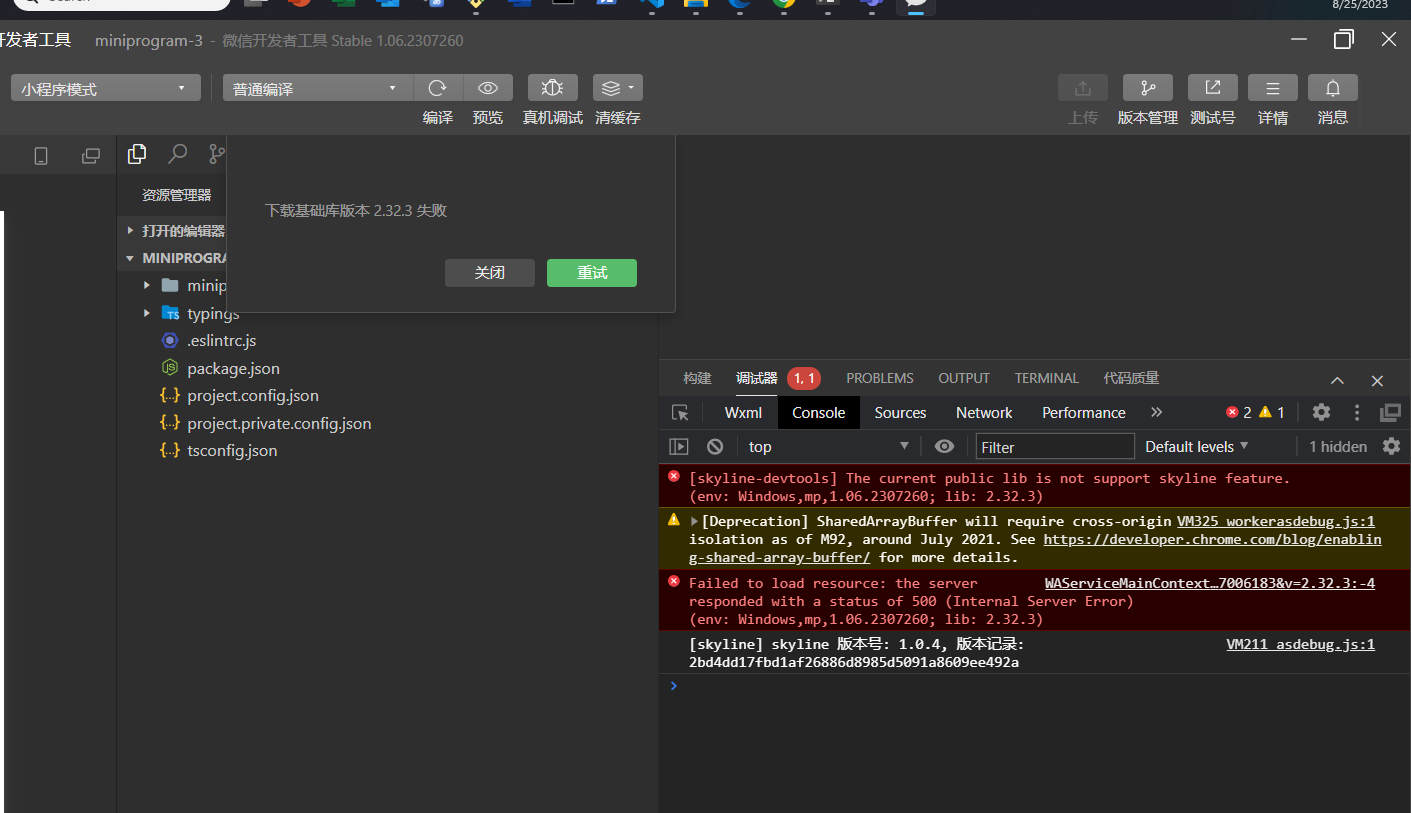Open project.config.json file
This screenshot has height=813, width=1411.
253,396
